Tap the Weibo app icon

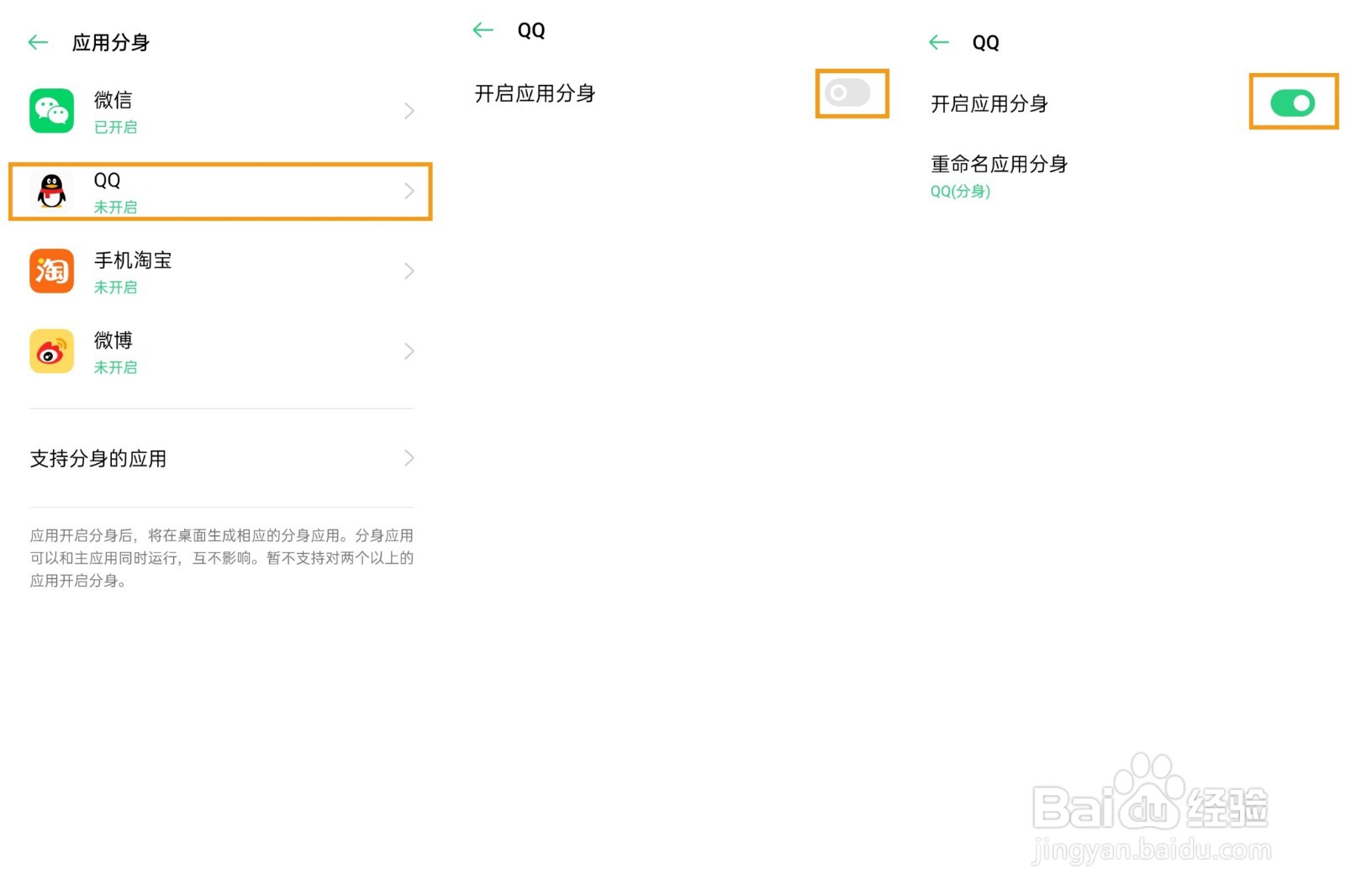point(51,350)
